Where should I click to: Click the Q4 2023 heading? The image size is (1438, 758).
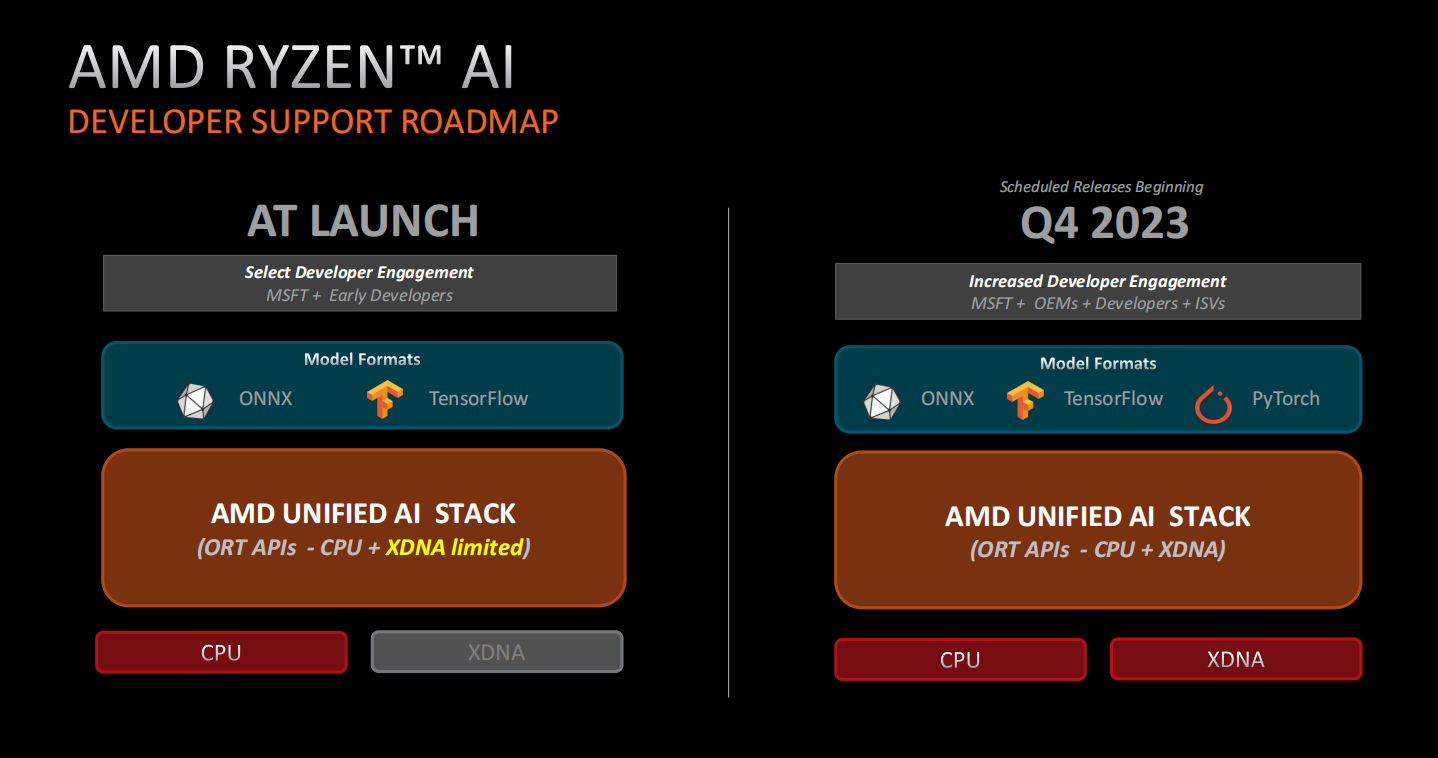click(1104, 224)
